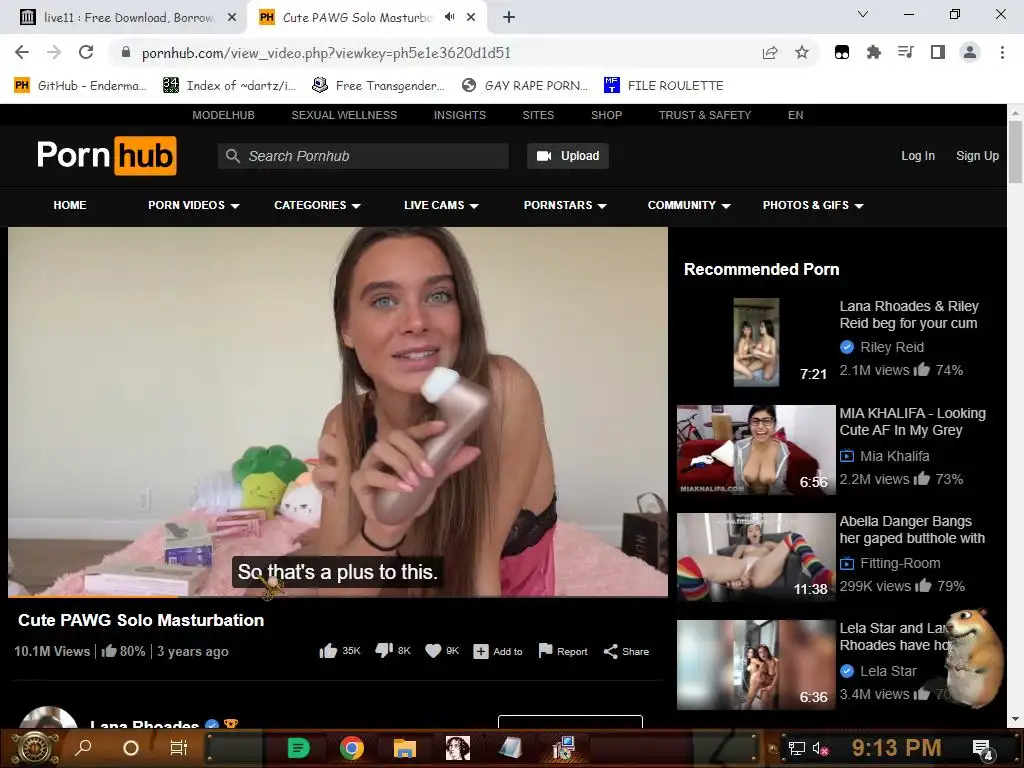Click the muted volume tray icon
The height and width of the screenshot is (768, 1024).
click(820, 748)
